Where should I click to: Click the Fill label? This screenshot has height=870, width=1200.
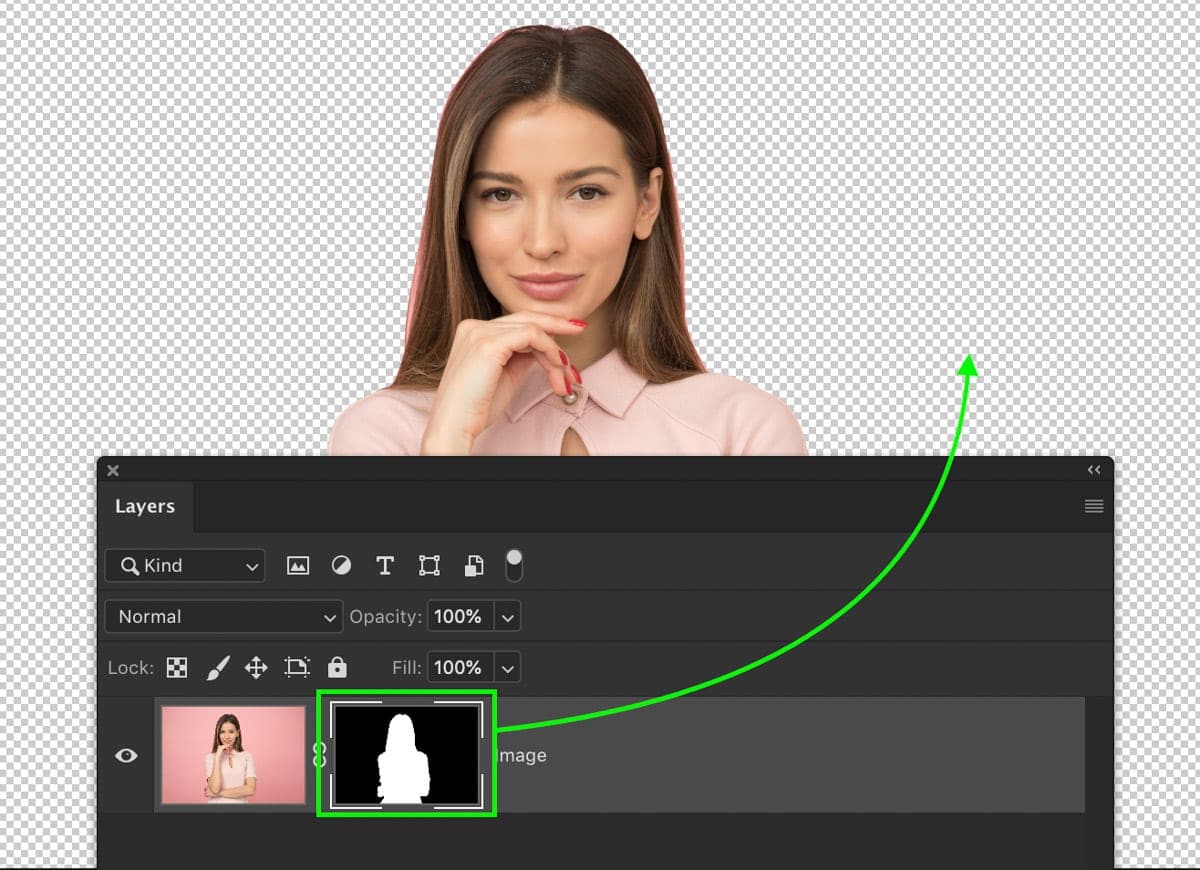click(406, 668)
